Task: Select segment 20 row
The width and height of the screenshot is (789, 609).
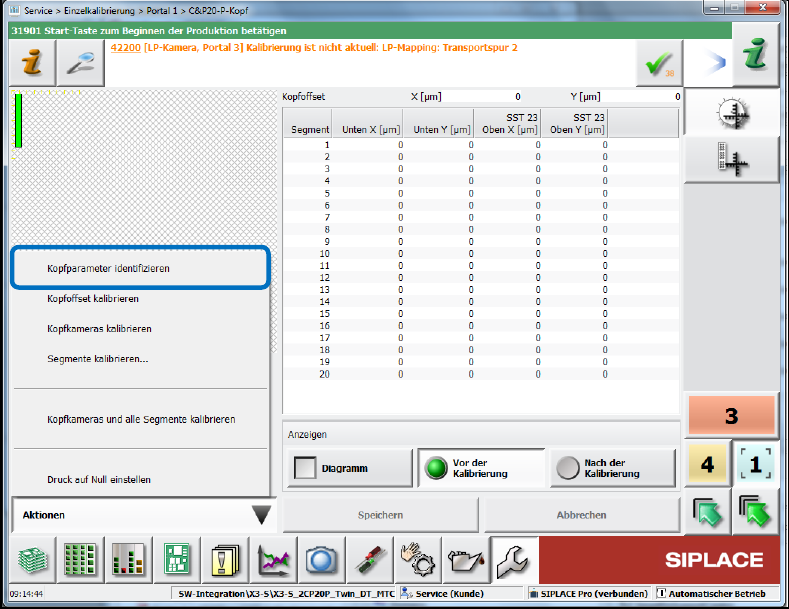Action: point(481,374)
